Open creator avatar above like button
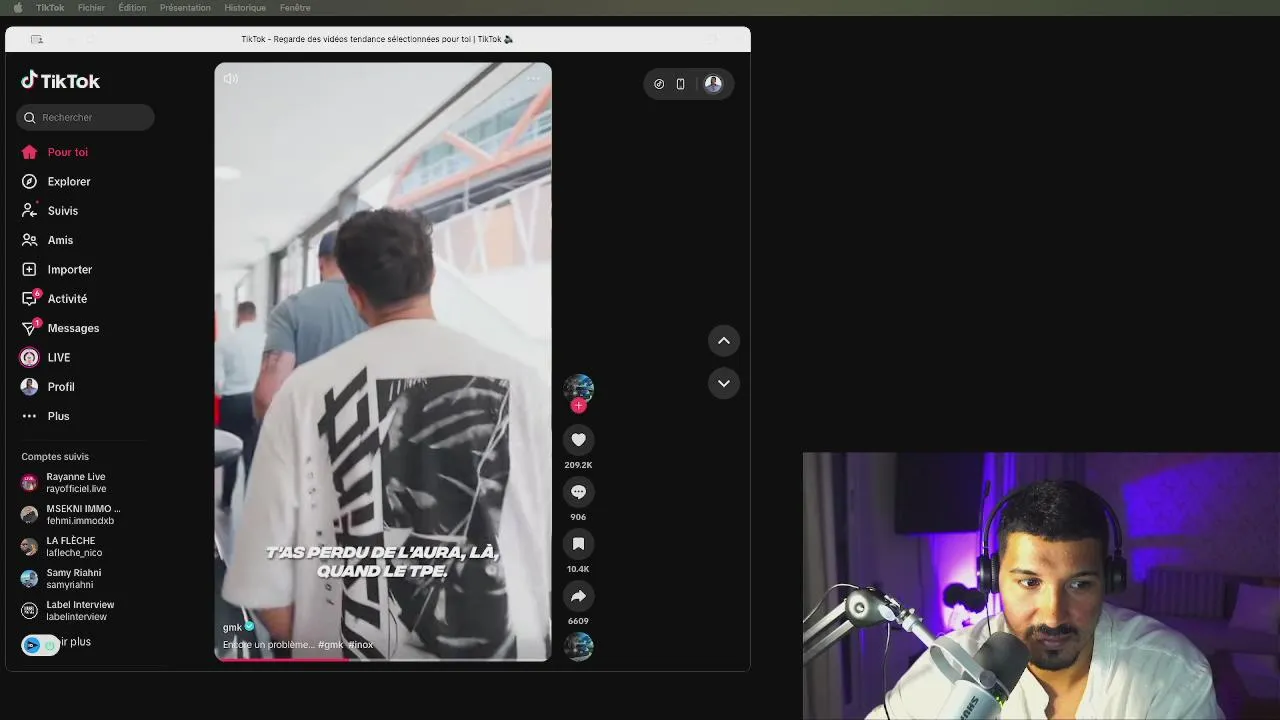The width and height of the screenshot is (1280, 720). (x=578, y=388)
